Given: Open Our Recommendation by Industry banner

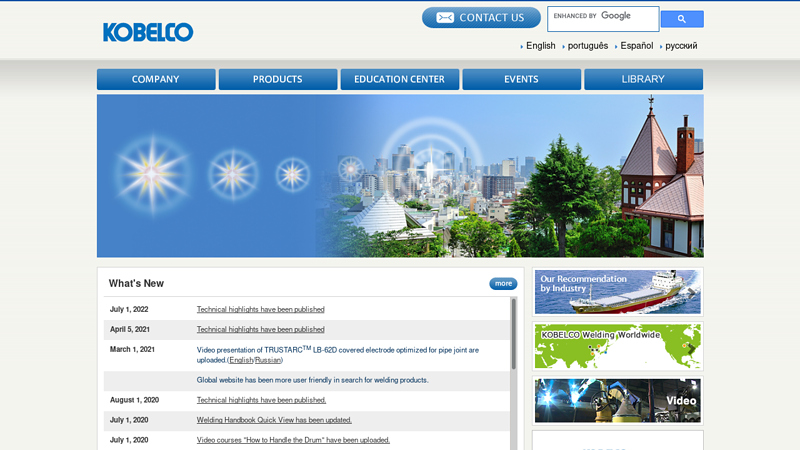Looking at the screenshot, I should click(617, 292).
